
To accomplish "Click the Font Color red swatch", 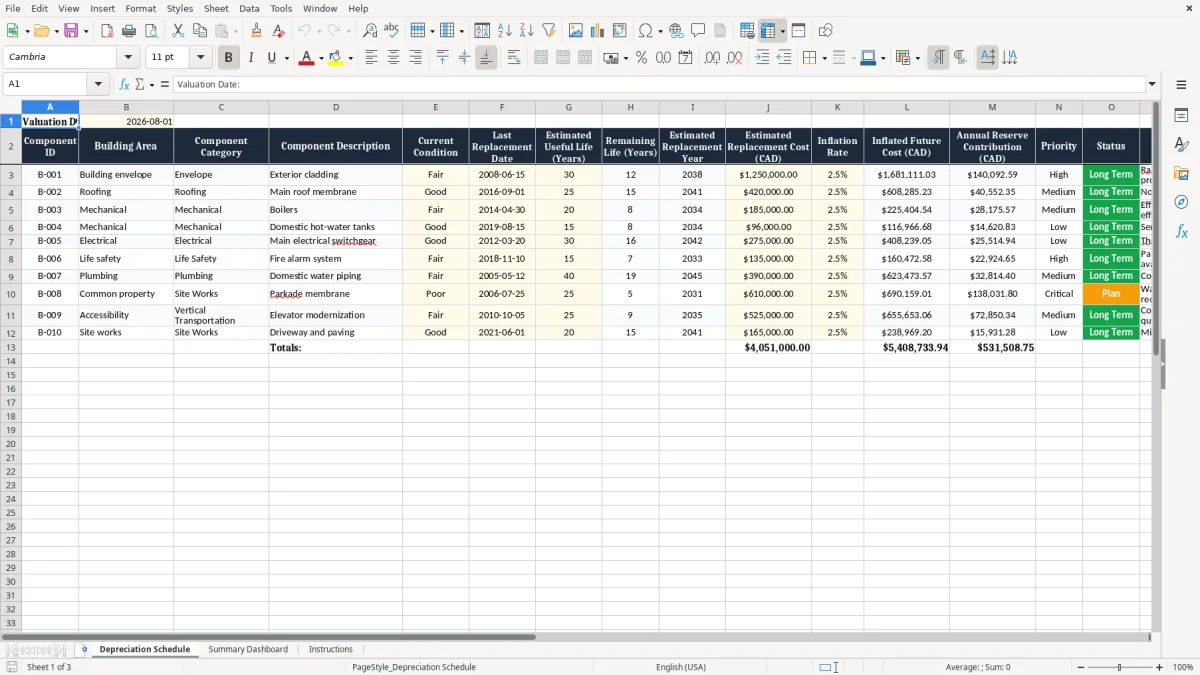I will point(307,58).
